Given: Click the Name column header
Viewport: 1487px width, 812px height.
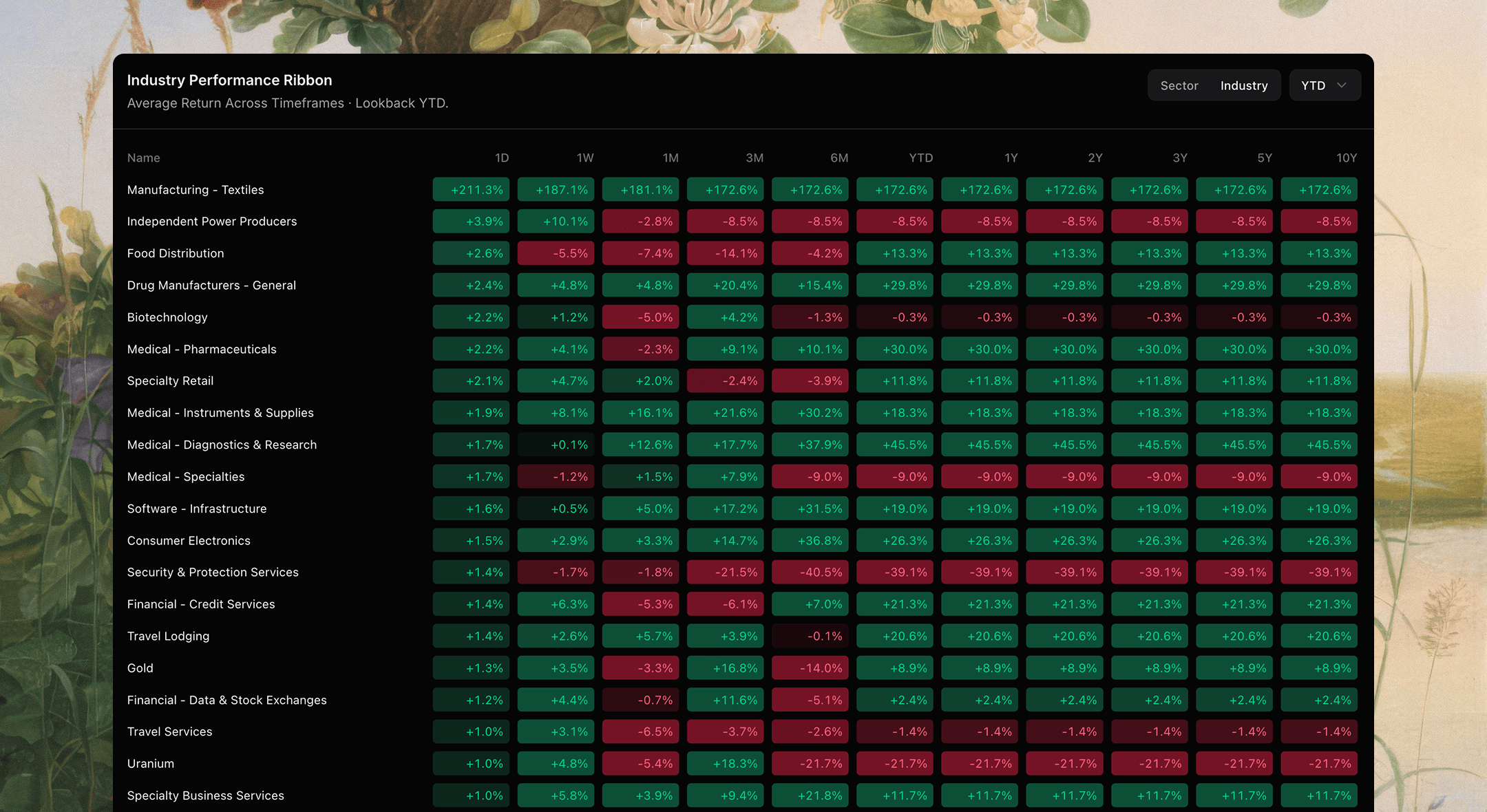Looking at the screenshot, I should pos(144,158).
